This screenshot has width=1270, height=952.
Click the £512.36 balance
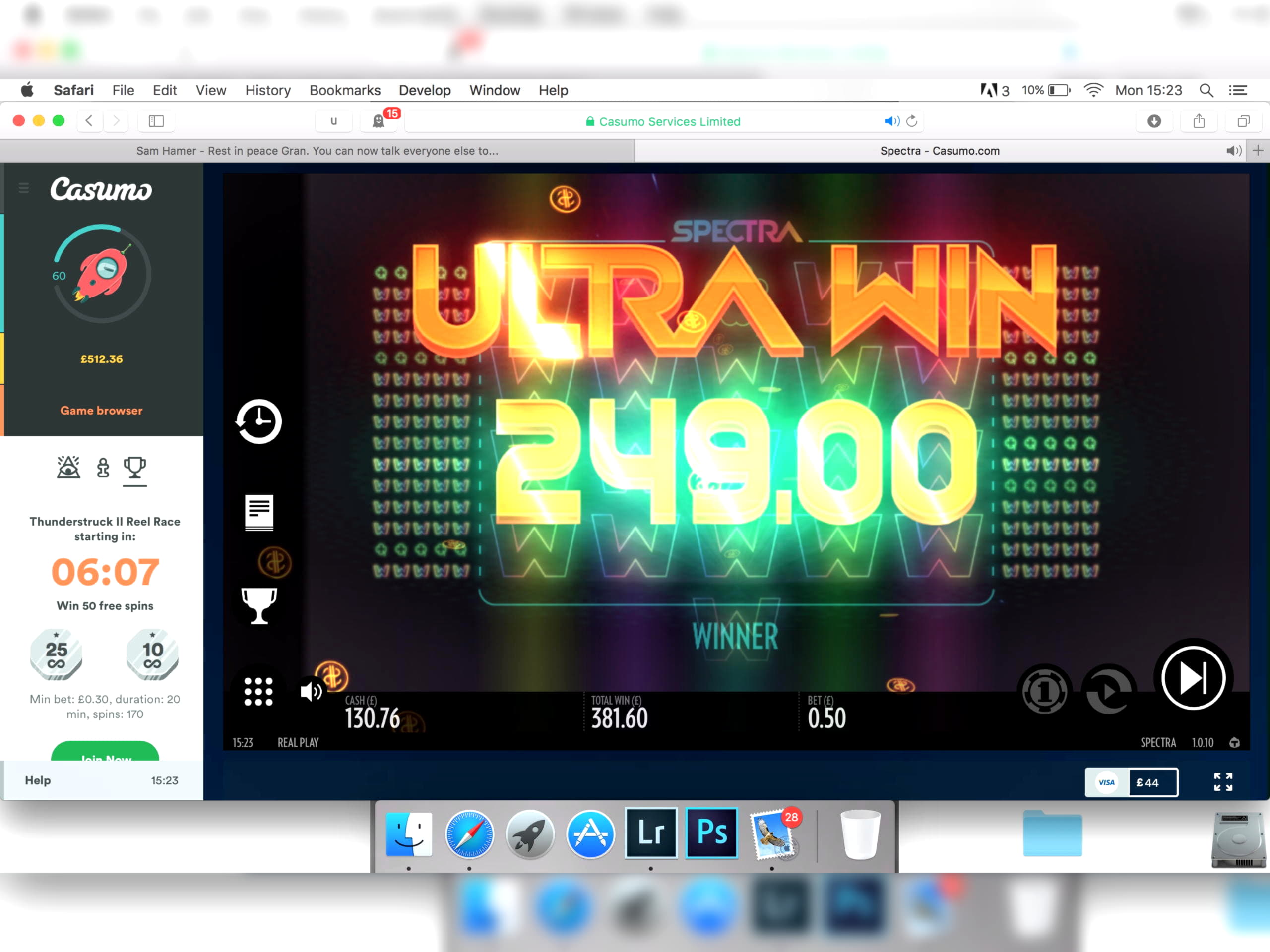pyautogui.click(x=102, y=359)
